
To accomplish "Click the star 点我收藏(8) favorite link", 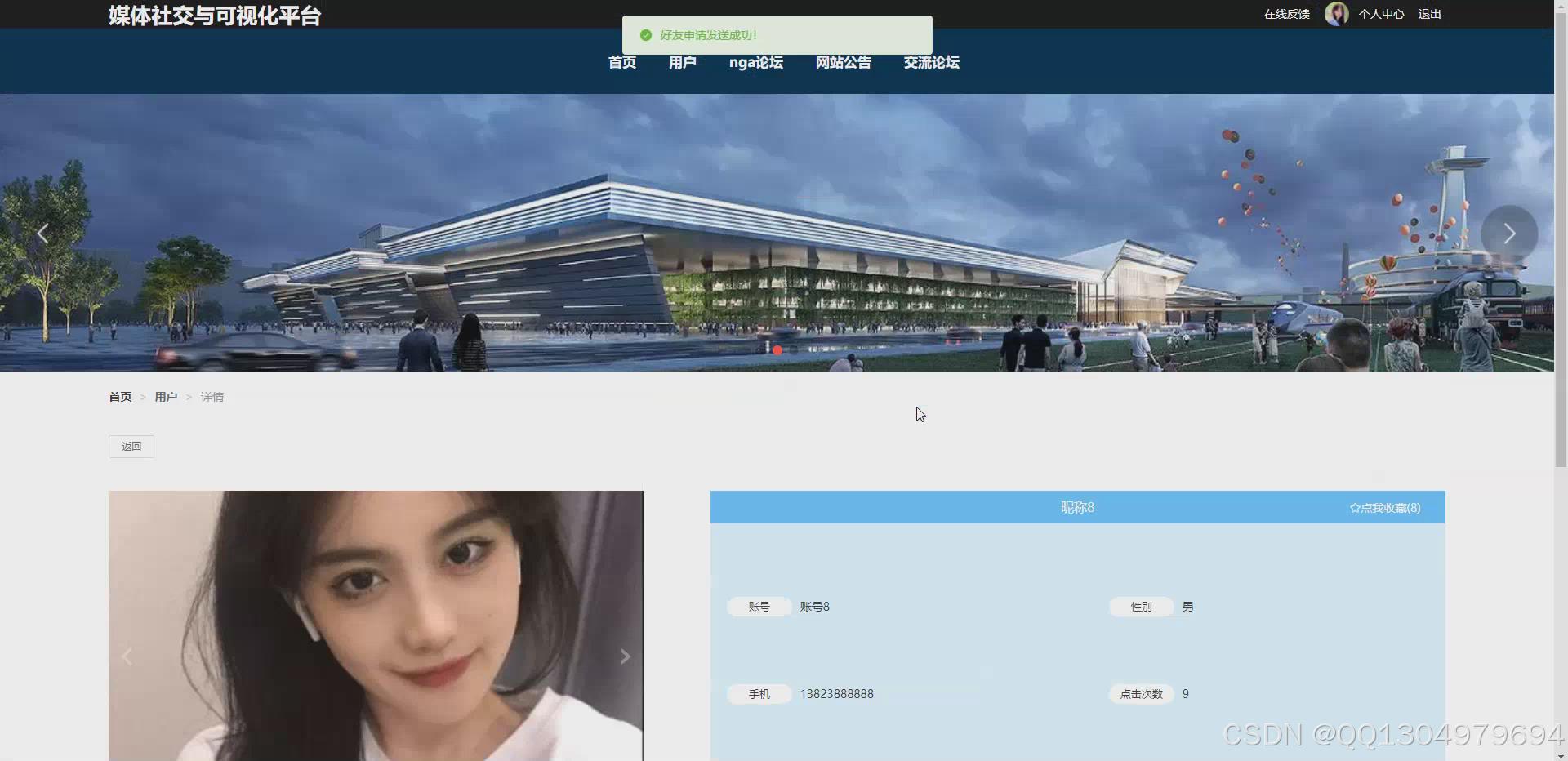I will [x=1385, y=508].
